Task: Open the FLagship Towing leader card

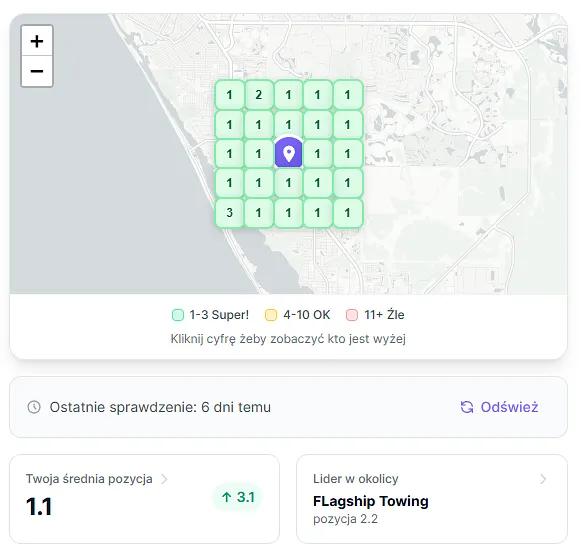Action: pos(432,499)
